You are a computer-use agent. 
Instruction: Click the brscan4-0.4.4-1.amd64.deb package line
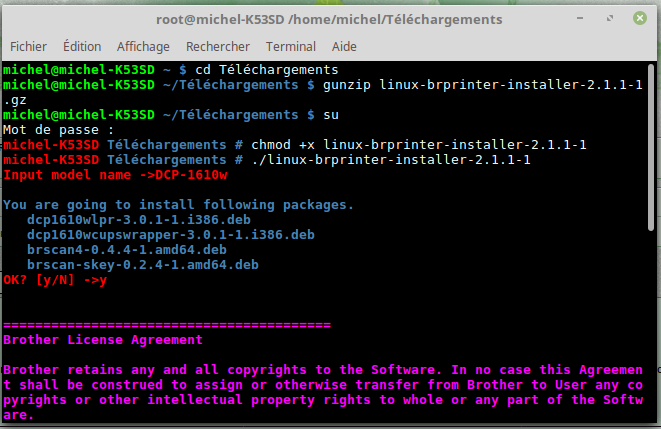pos(127,249)
